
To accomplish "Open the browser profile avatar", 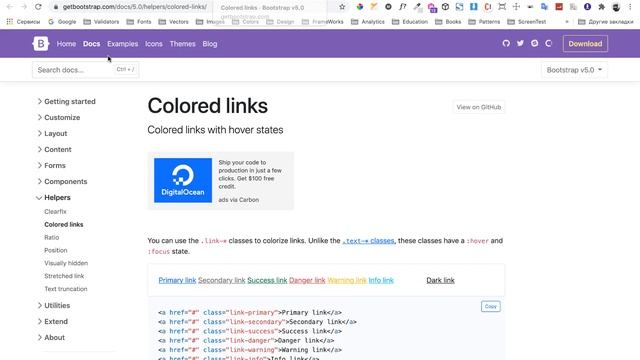I will 616,7.
